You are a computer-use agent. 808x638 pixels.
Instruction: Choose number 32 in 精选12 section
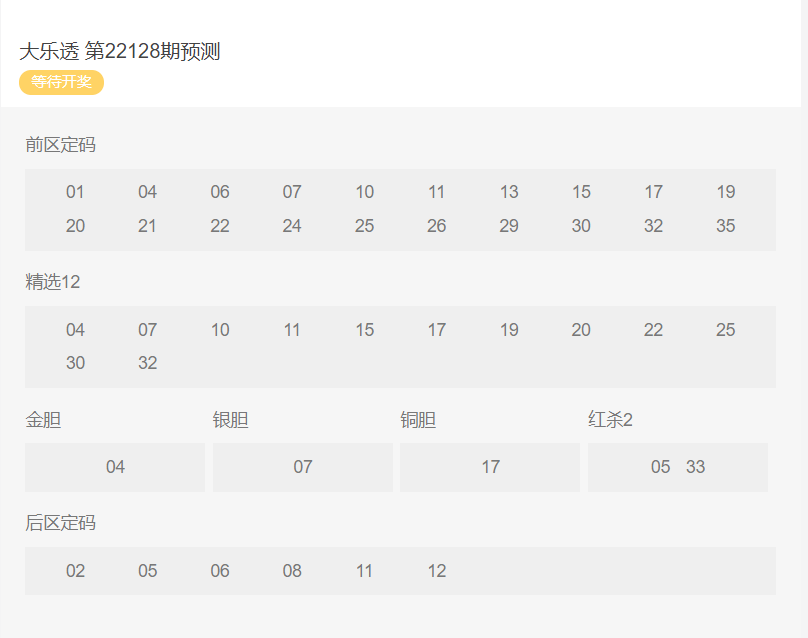click(x=147, y=363)
